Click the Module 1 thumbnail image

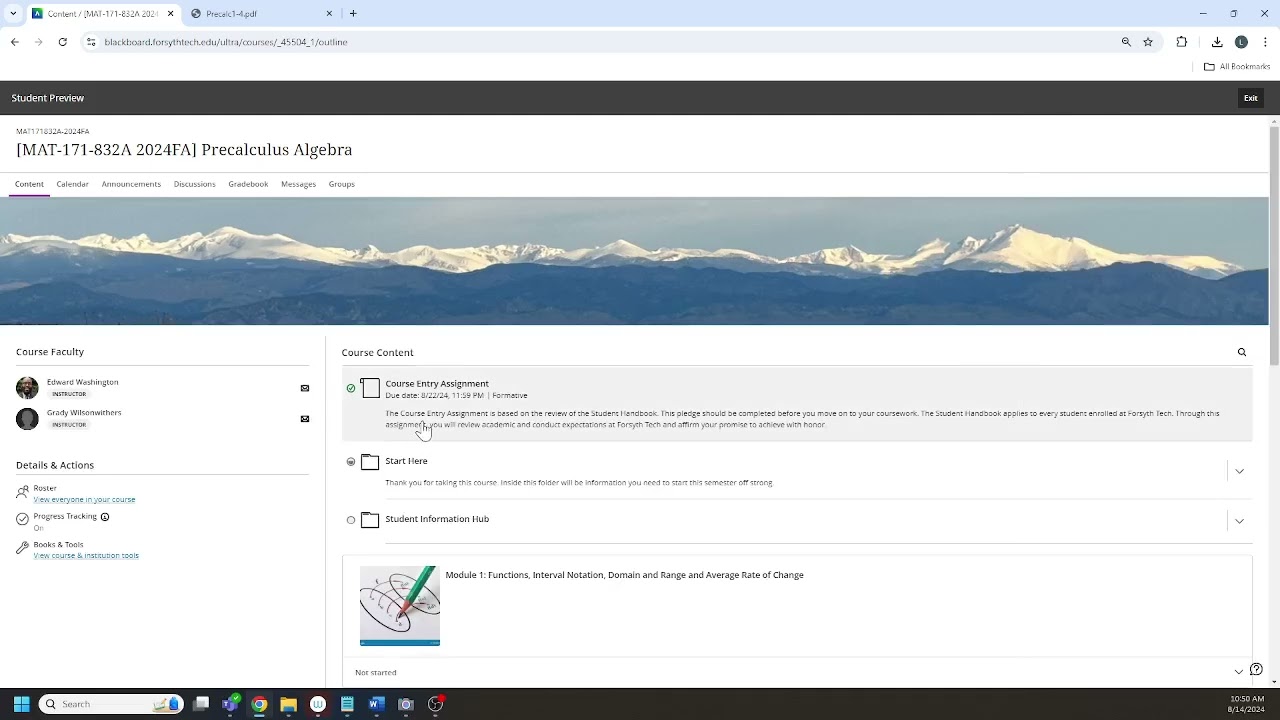(400, 606)
